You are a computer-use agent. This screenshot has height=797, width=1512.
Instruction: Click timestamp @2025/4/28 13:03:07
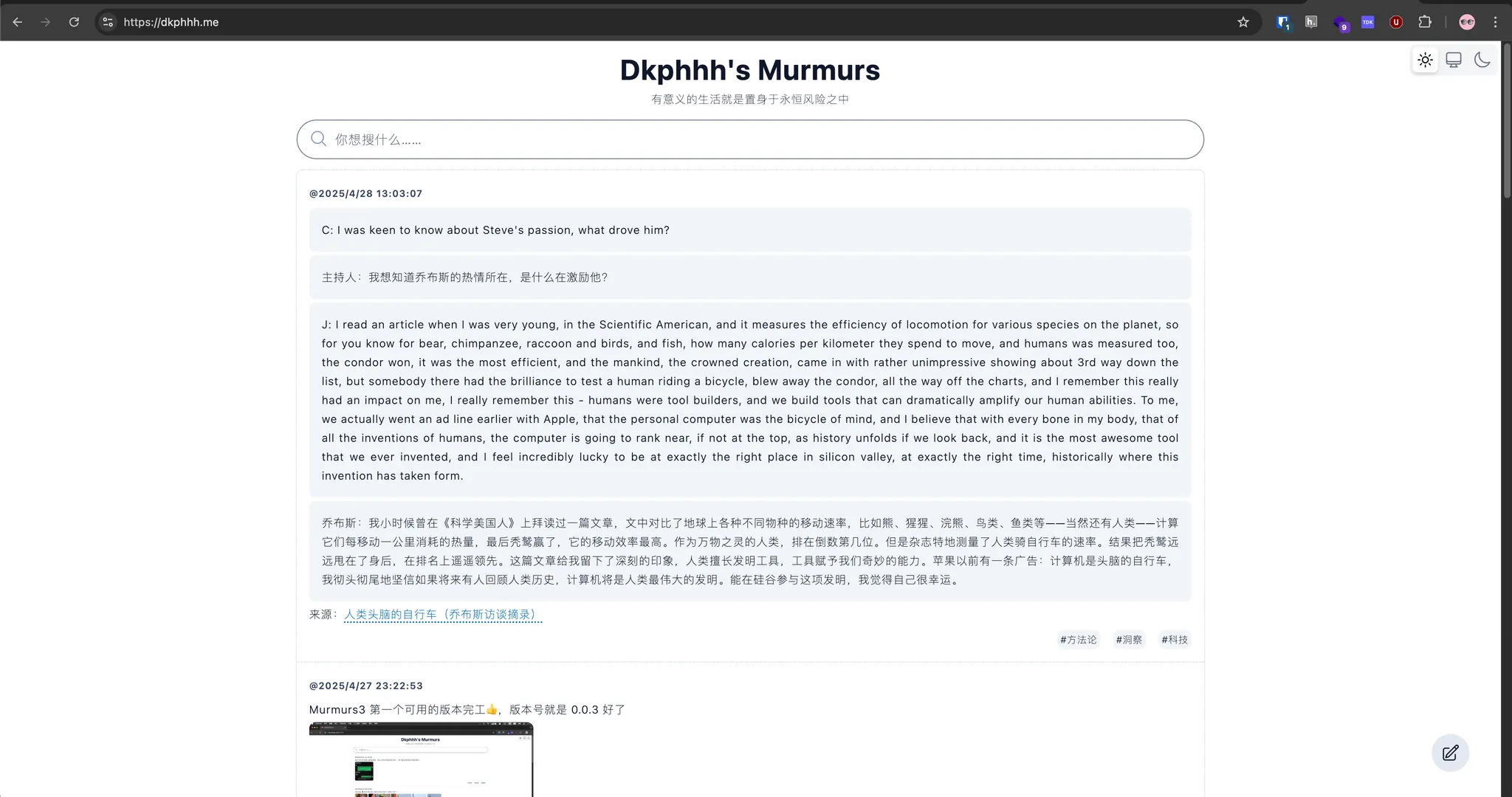pos(365,193)
